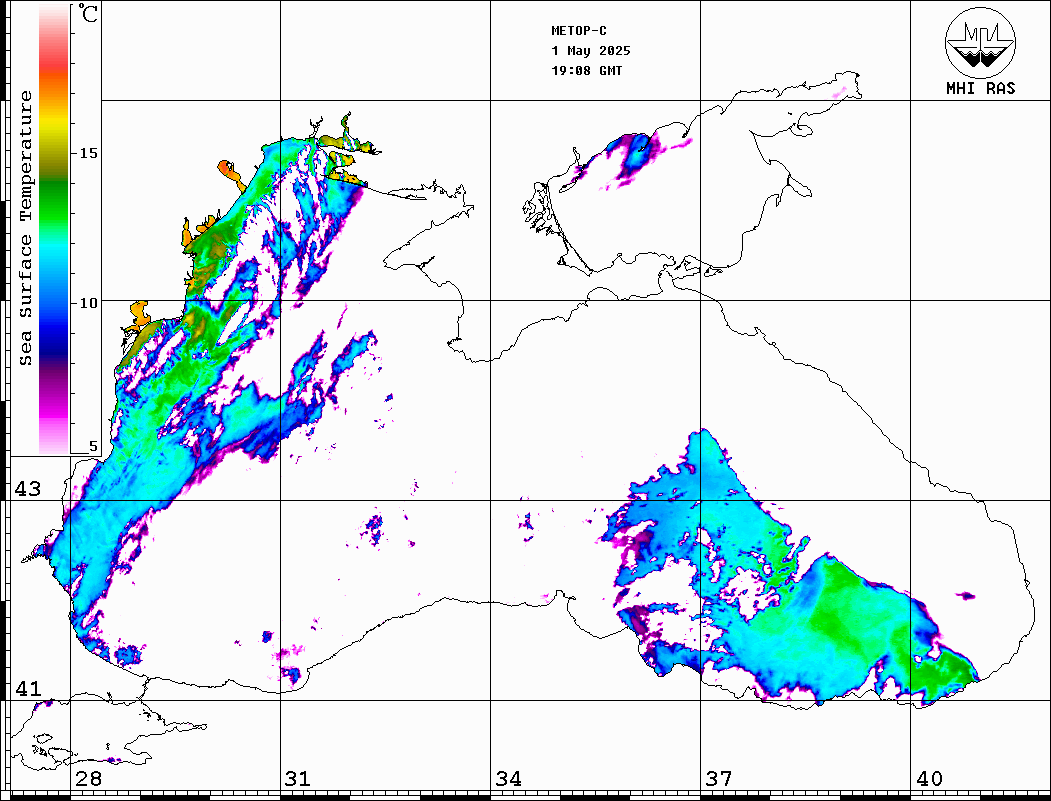Select the METOP-C satellite title
1051x801 pixels.
[x=579, y=31]
